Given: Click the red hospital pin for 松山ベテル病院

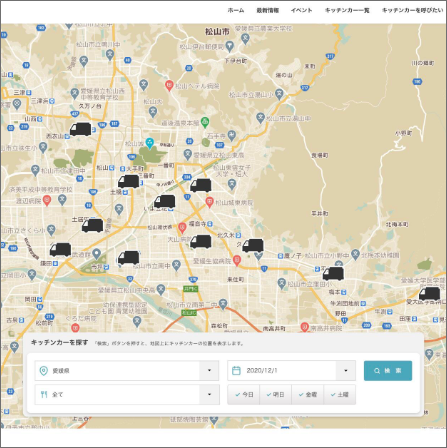Looking at the screenshot, I should coord(169,86).
